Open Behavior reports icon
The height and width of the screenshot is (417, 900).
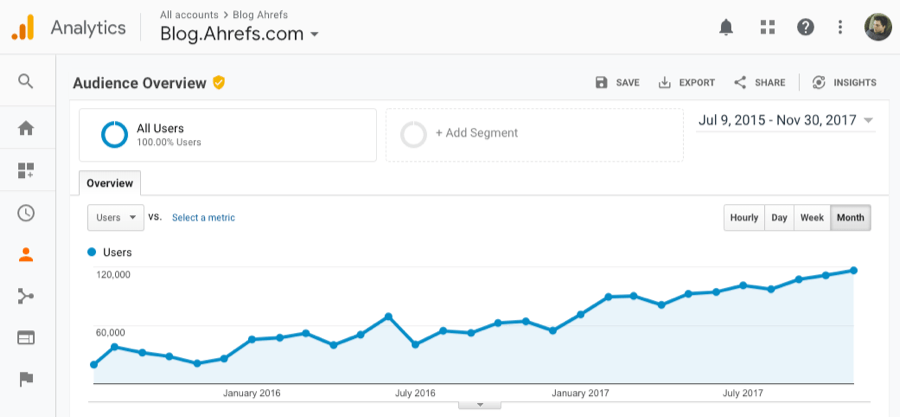pyautogui.click(x=26, y=338)
